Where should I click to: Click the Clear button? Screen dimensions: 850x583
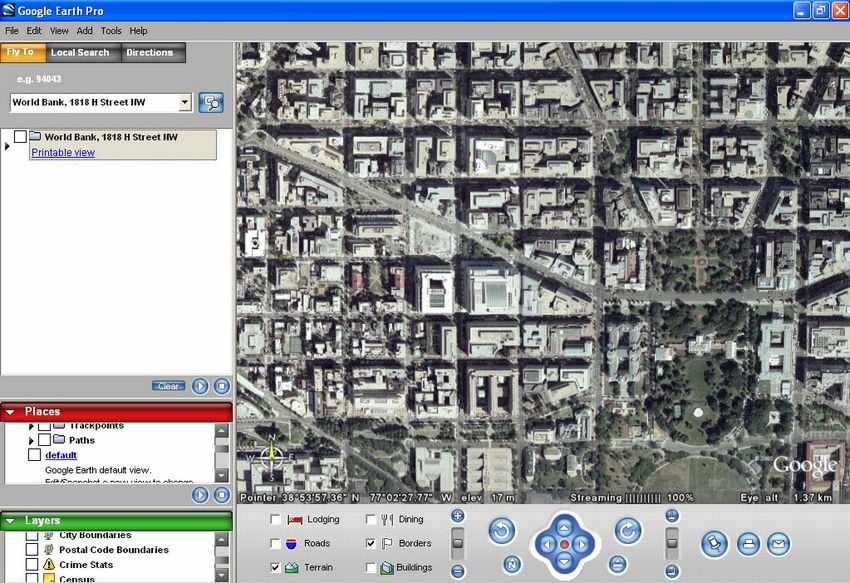(x=168, y=386)
